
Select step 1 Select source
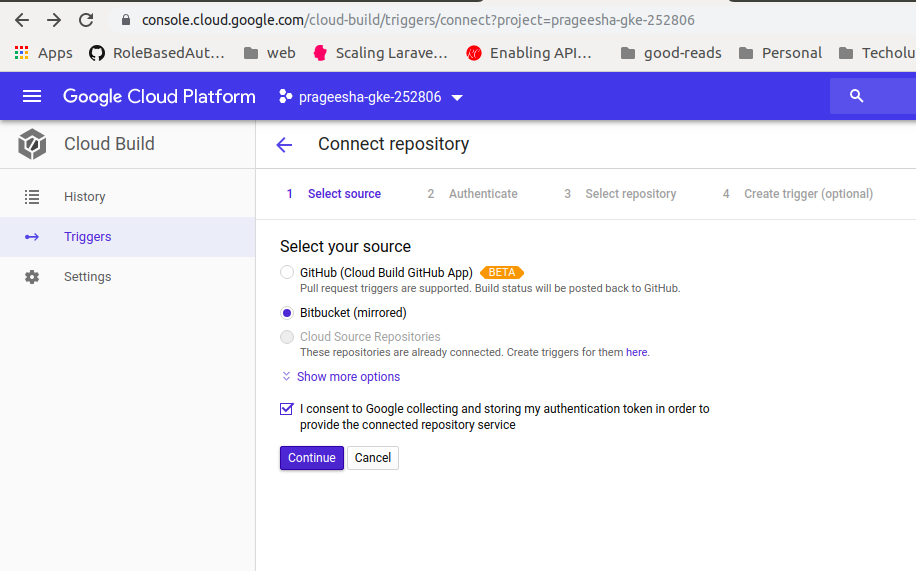(x=334, y=194)
